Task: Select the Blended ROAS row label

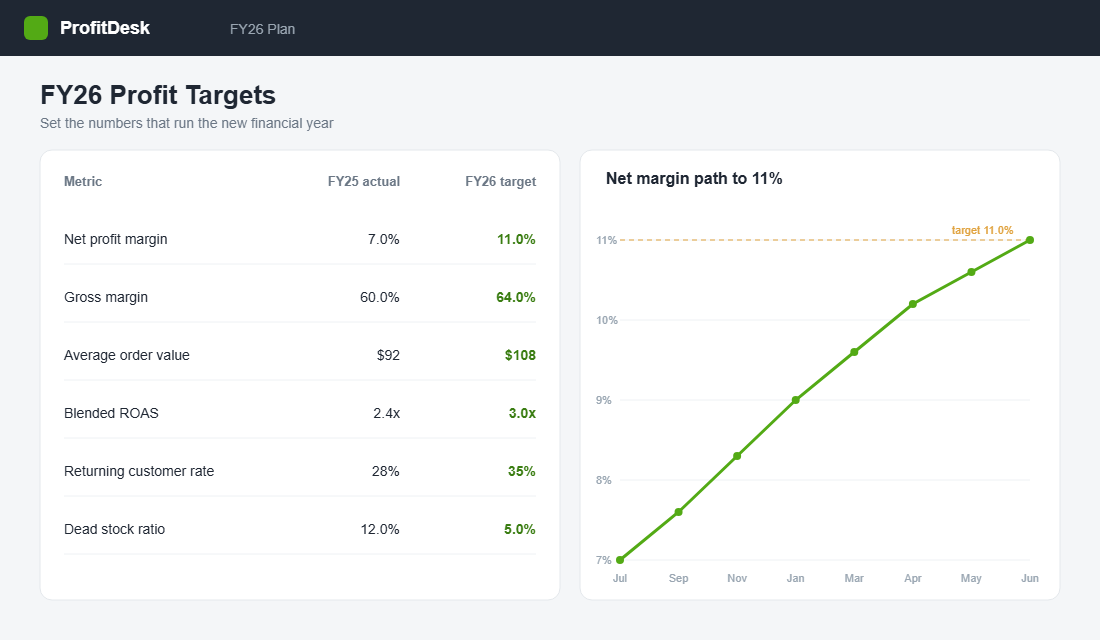Action: coord(112,413)
